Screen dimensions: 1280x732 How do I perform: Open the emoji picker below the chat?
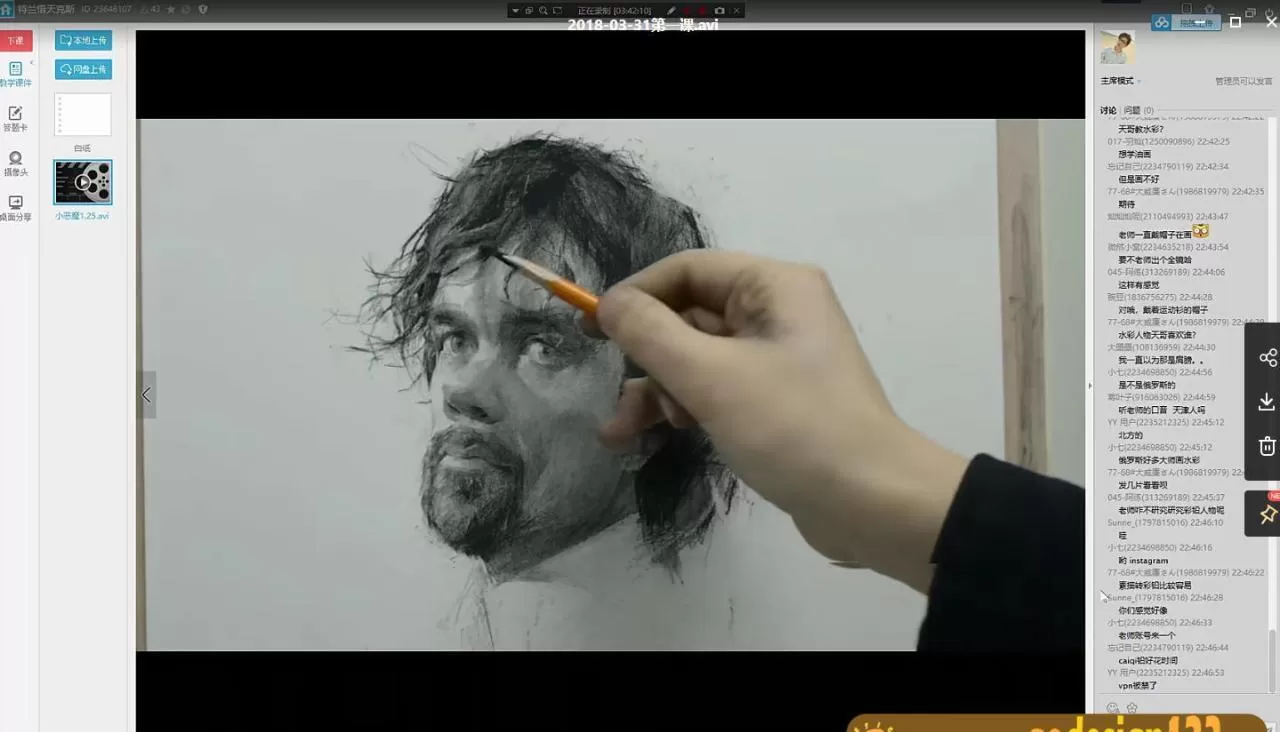[x=1113, y=708]
